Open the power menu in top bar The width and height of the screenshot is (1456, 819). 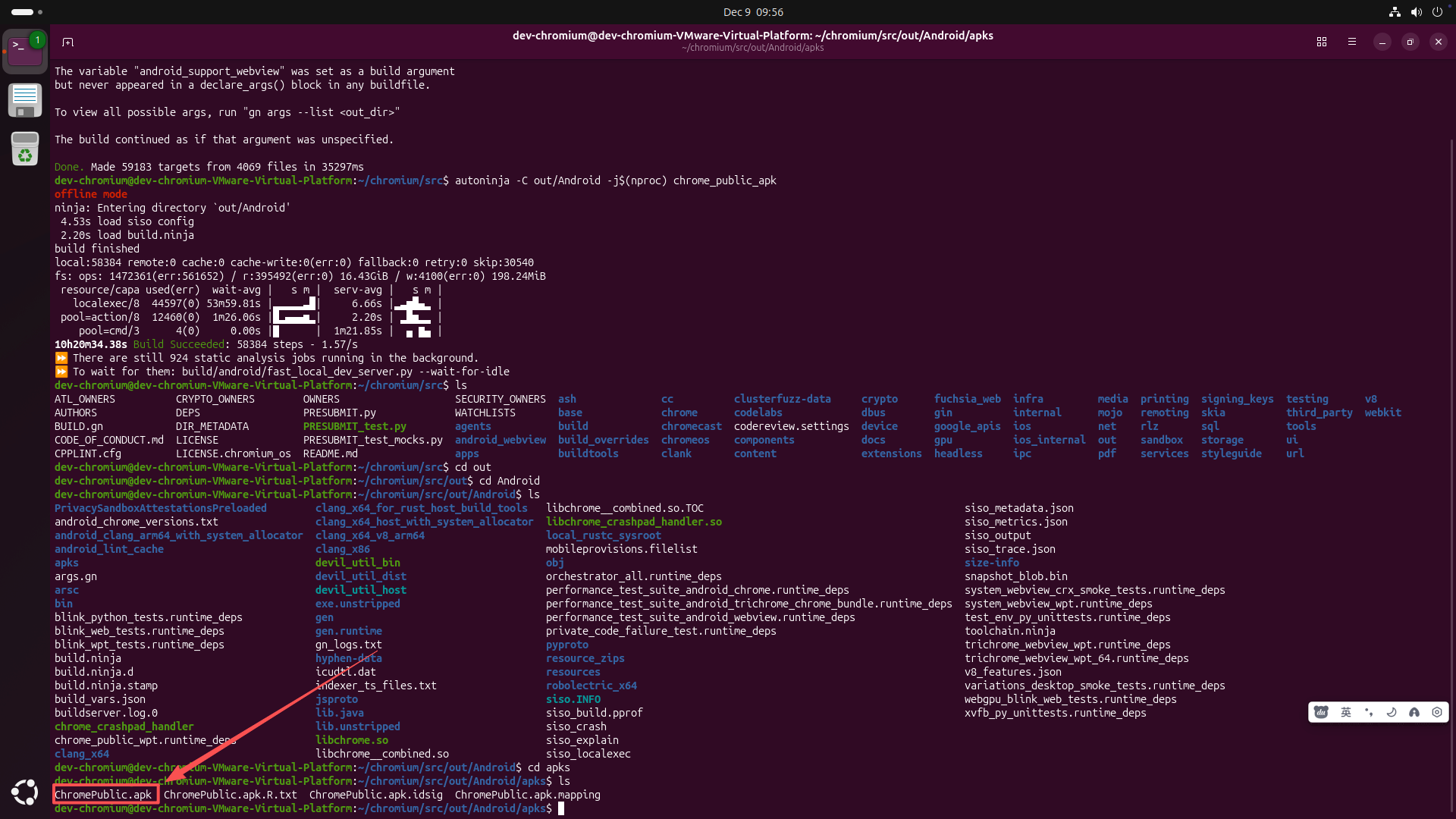[1437, 12]
